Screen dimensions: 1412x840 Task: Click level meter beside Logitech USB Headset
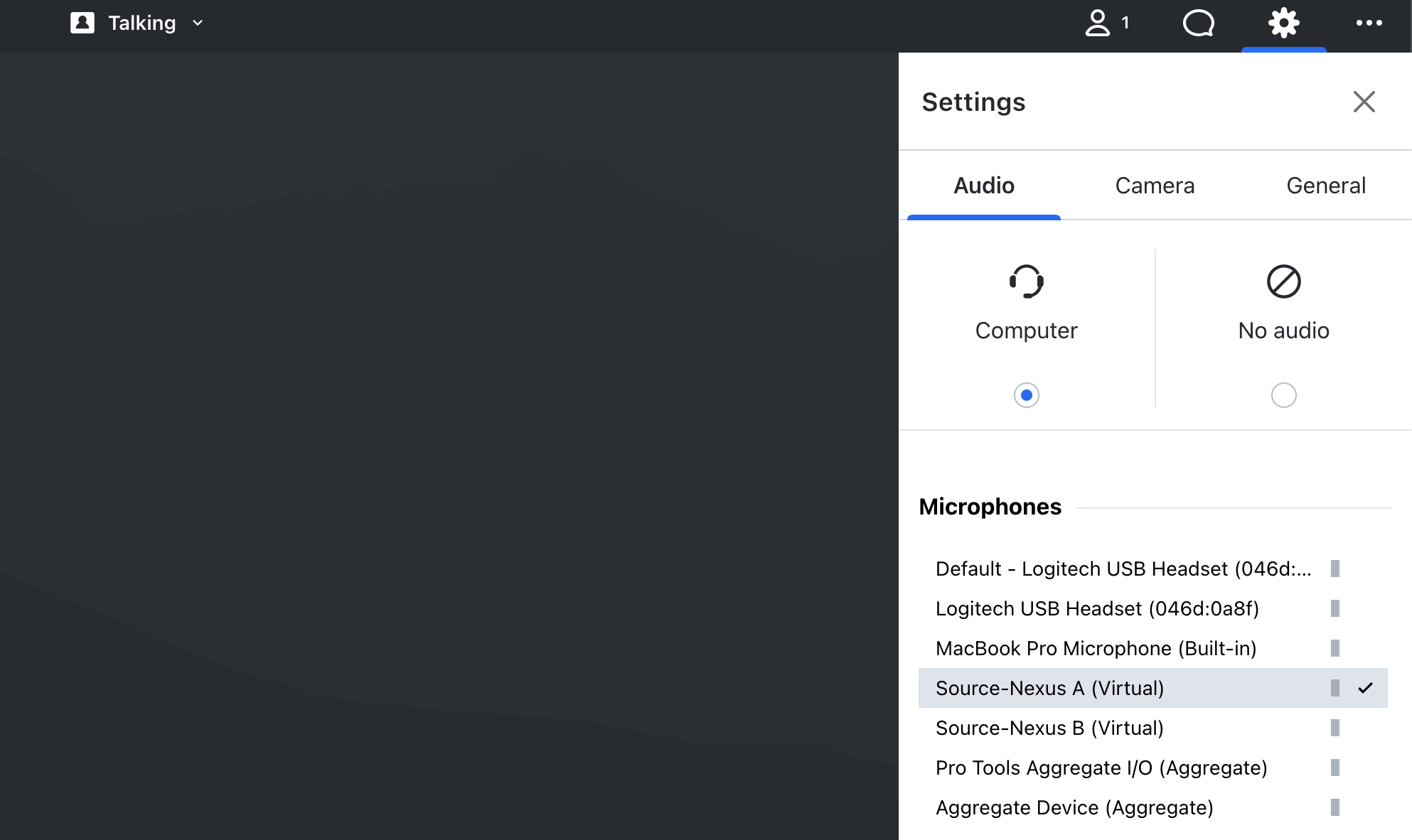click(1335, 608)
